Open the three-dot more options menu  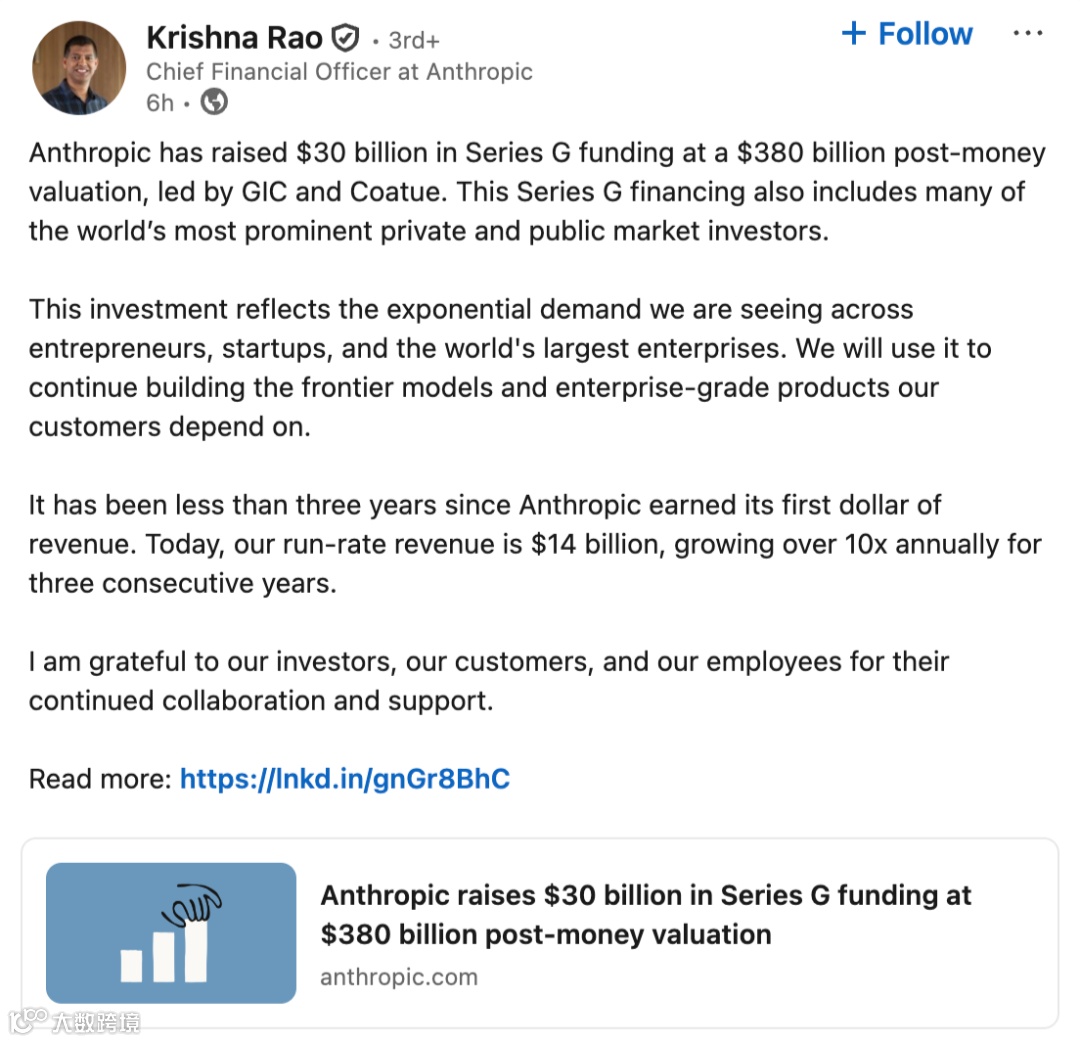tap(1028, 34)
